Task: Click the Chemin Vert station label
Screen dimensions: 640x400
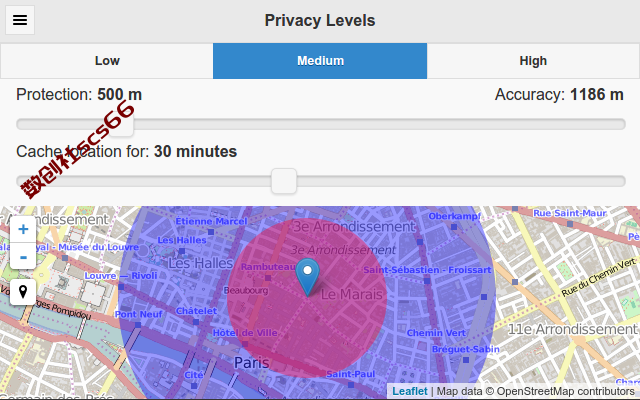Action: [x=436, y=333]
